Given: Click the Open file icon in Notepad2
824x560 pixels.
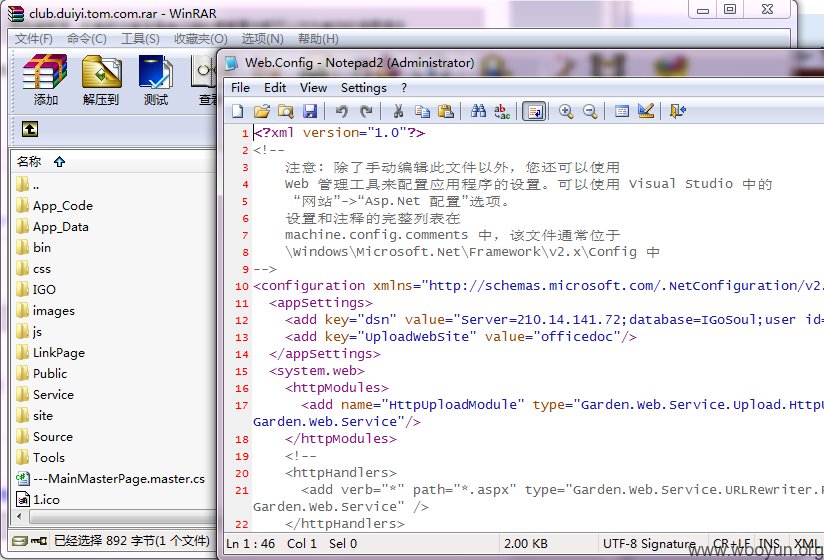Looking at the screenshot, I should pyautogui.click(x=262, y=111).
